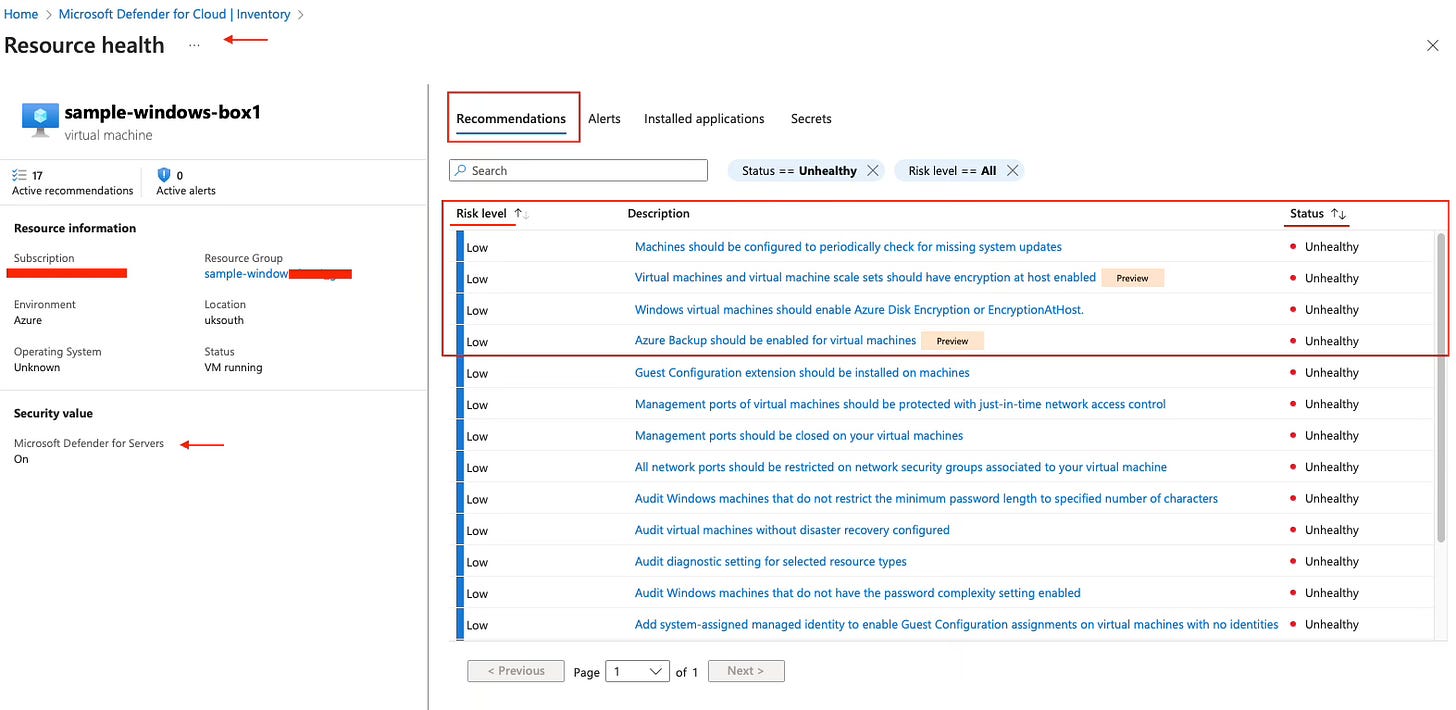This screenshot has width=1456, height=710.
Task: Open the Alerts tab
Action: pos(604,119)
